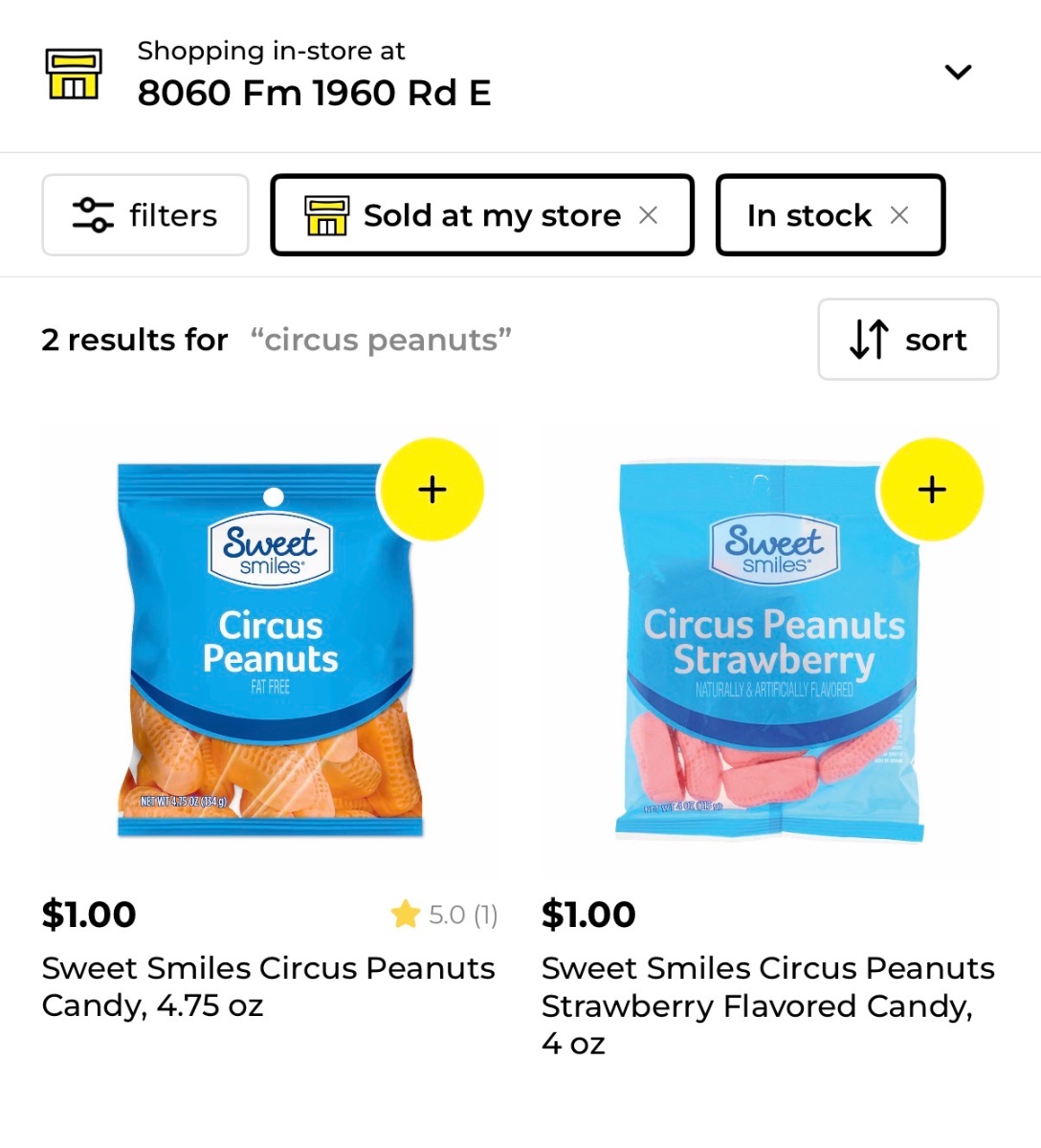The image size is (1041, 1148).
Task: Add orange Circus Peanuts to cart
Action: (x=432, y=490)
